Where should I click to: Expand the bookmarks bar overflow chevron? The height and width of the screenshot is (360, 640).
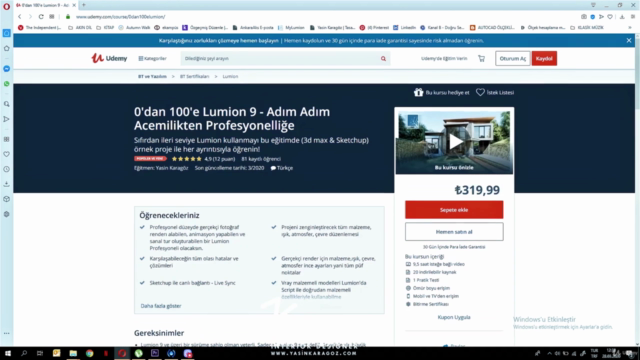[629, 28]
